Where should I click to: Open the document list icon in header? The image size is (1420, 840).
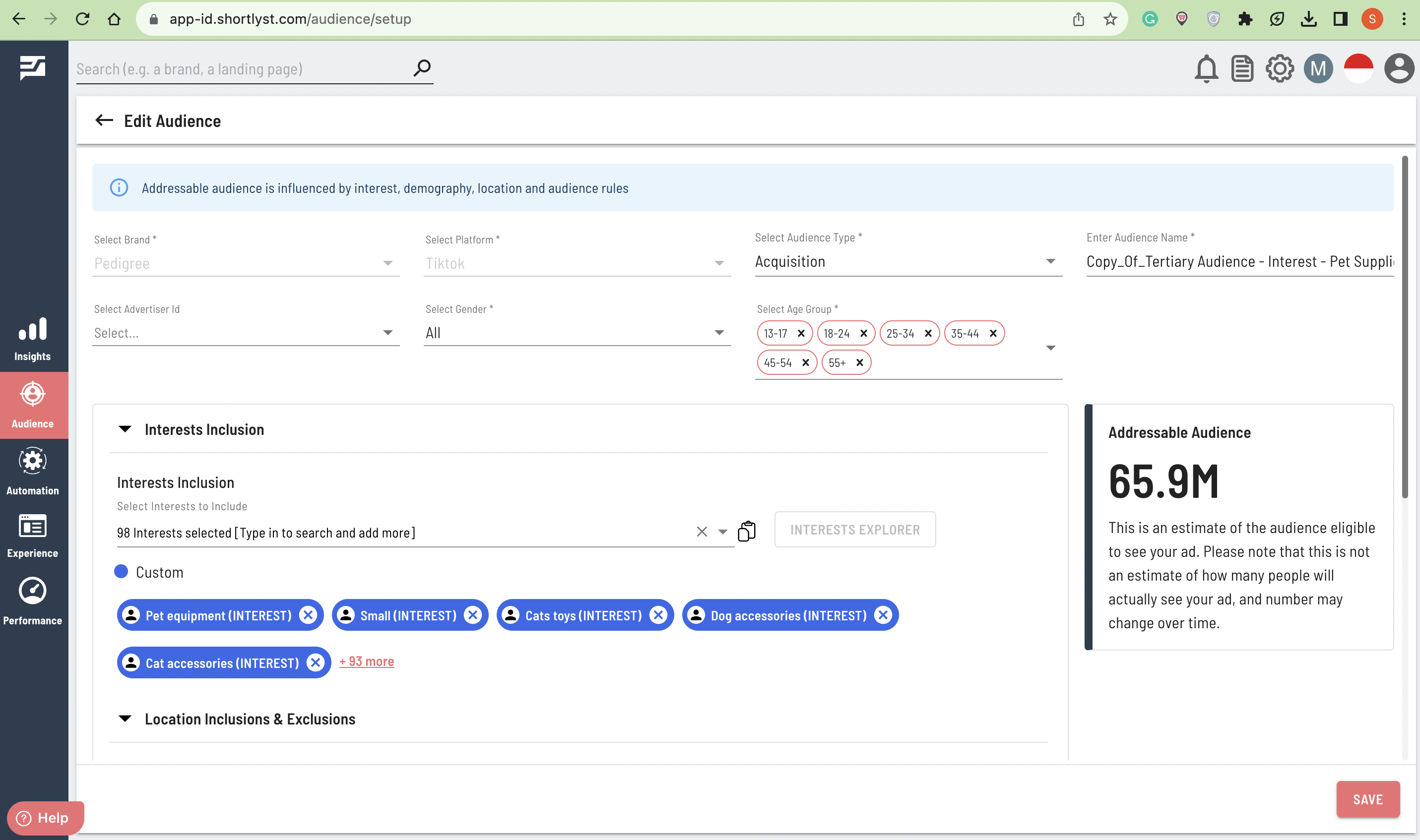tap(1242, 69)
